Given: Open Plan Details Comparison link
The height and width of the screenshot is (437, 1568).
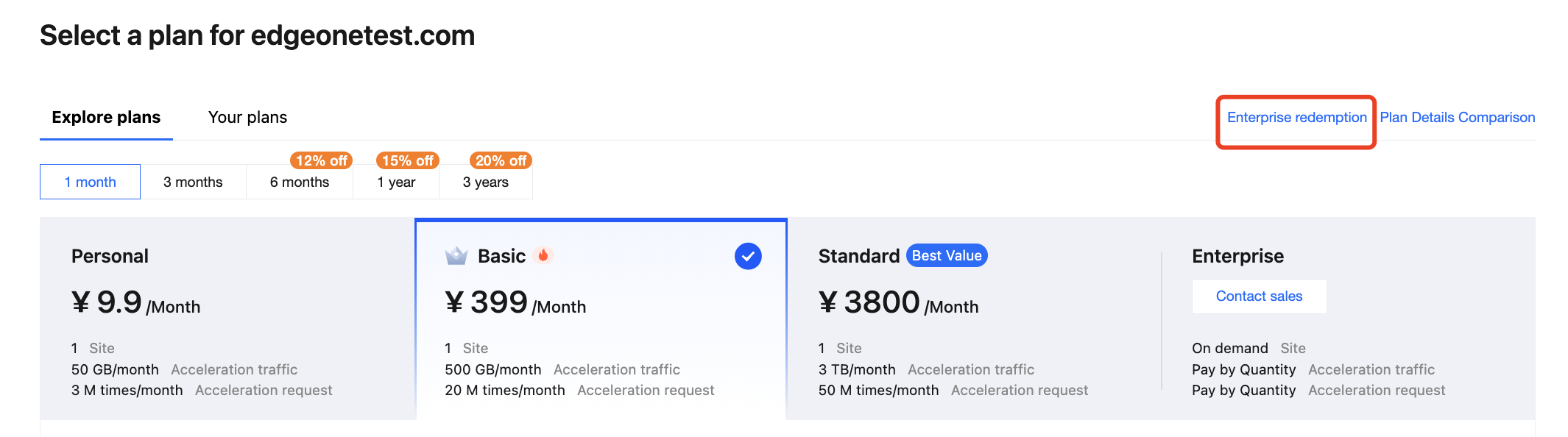Looking at the screenshot, I should 1457,118.
